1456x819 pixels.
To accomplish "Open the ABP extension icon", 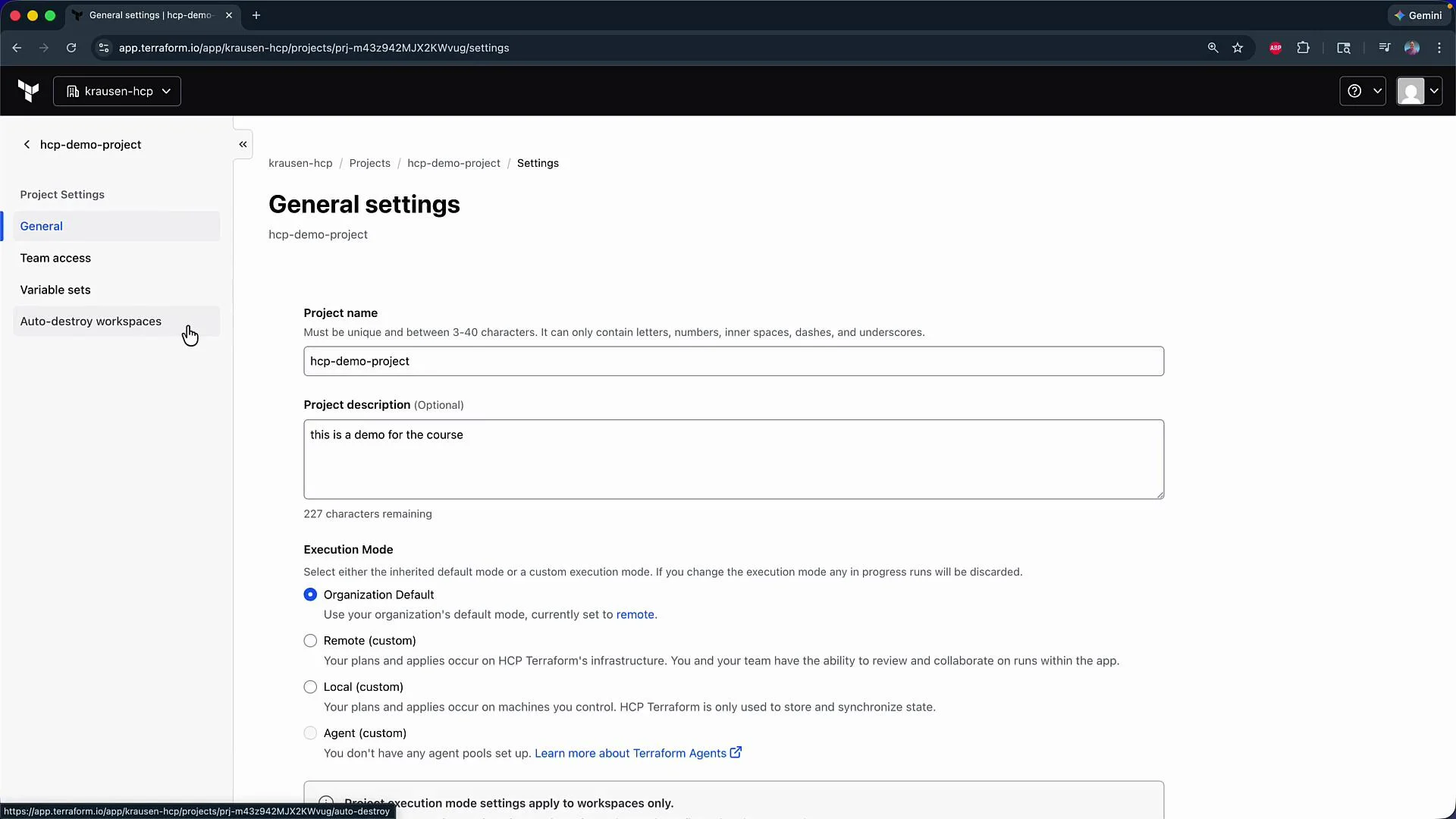I will tap(1276, 48).
